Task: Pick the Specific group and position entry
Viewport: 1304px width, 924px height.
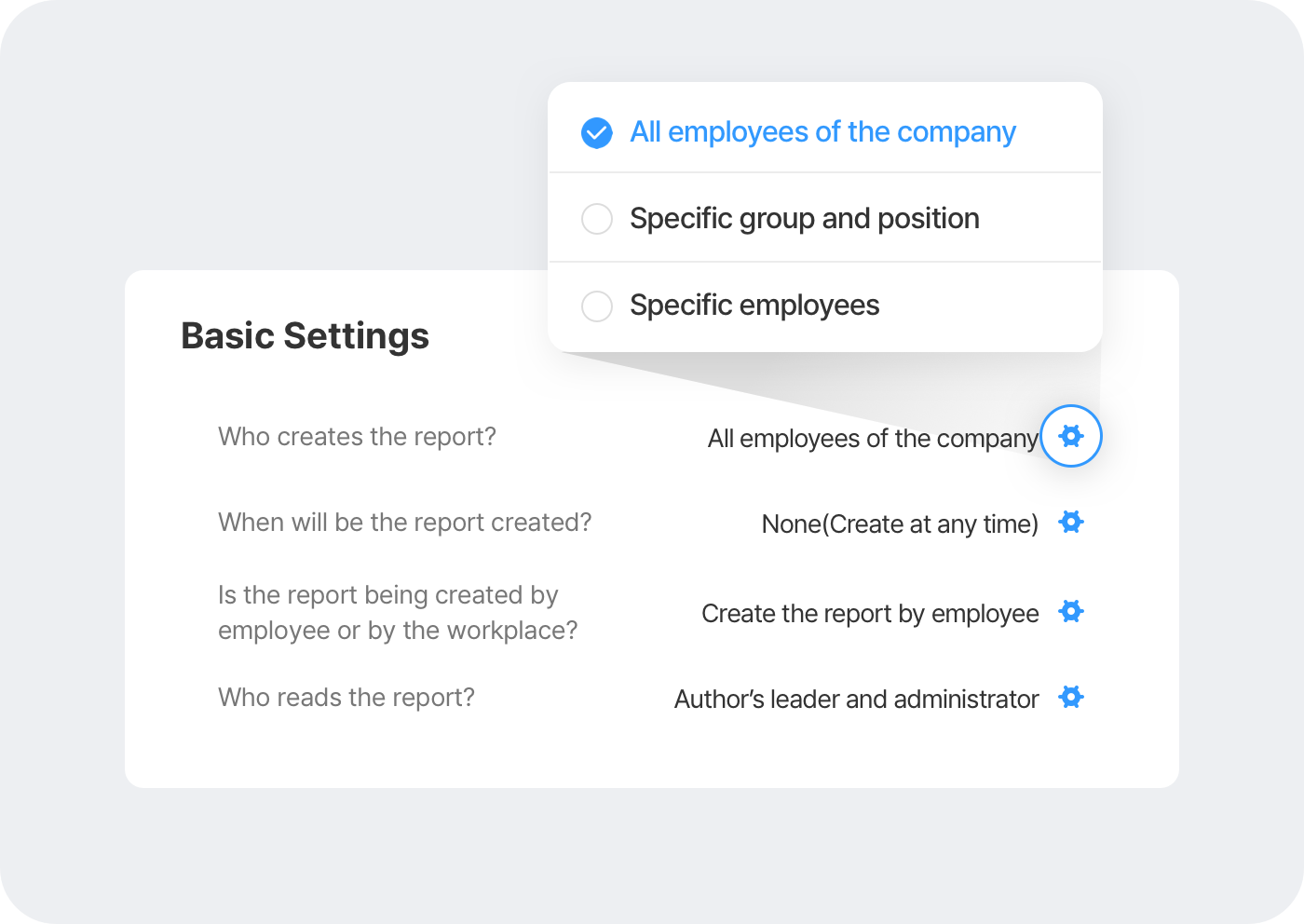Action: pyautogui.click(x=825, y=218)
